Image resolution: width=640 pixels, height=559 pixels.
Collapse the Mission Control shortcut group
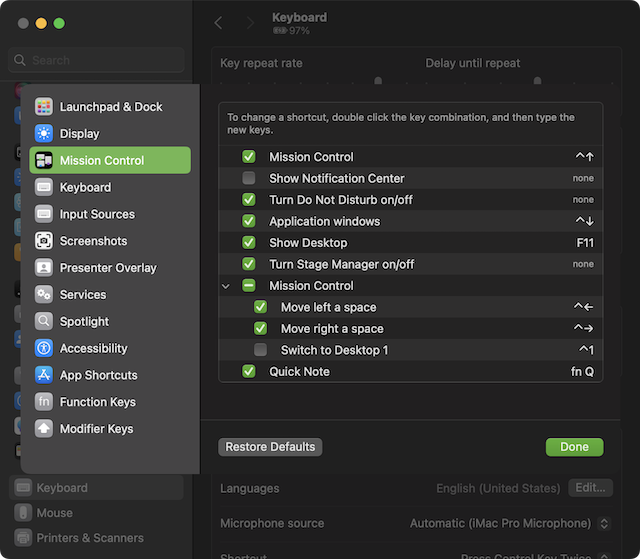226,286
